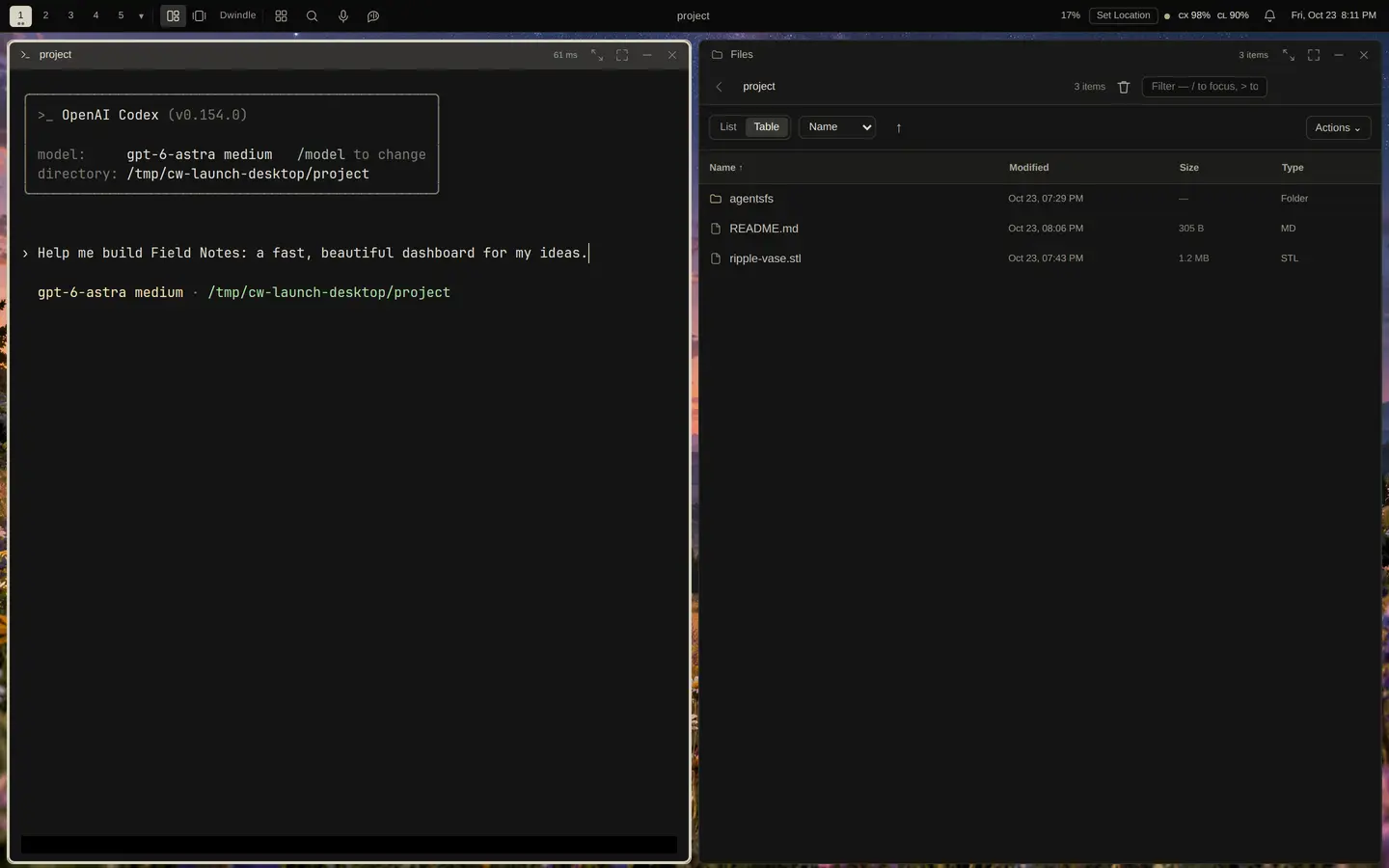Toggle sort direction with the up arrow
Screen dimensions: 1389x868
point(898,127)
